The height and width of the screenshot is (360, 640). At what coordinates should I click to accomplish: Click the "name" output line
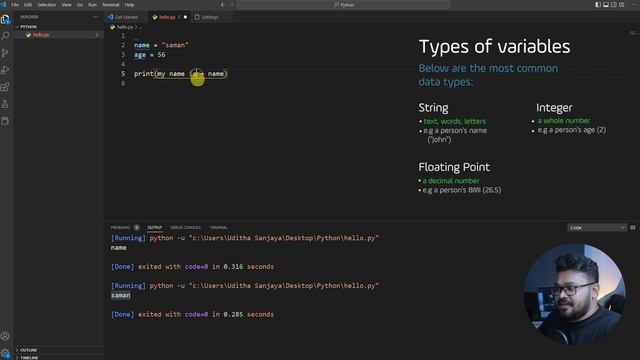point(118,248)
